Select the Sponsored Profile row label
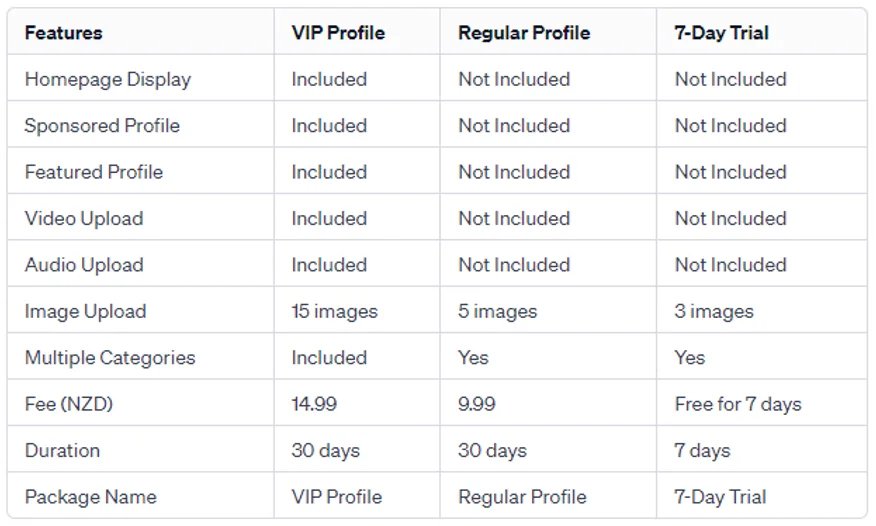Image resolution: width=876 pixels, height=526 pixels. 102,126
